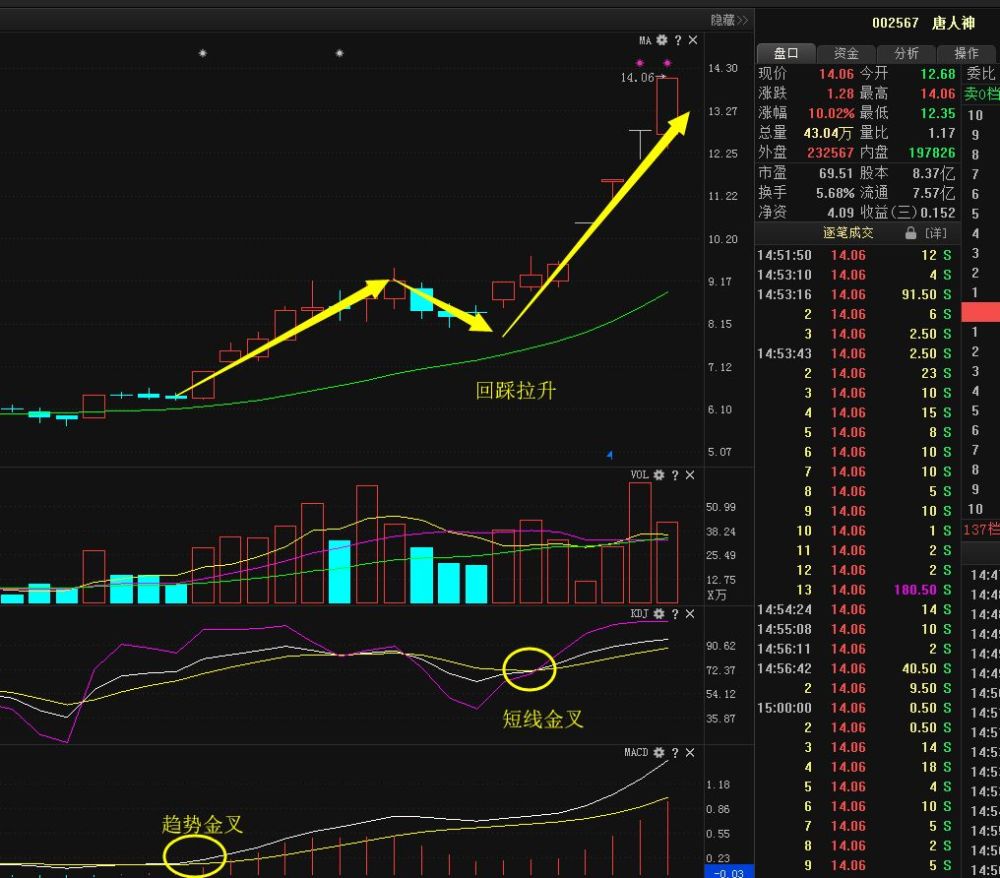Screen dimensions: 1000x878
Task: Click the 换手 5.68% value
Action: (x=835, y=193)
